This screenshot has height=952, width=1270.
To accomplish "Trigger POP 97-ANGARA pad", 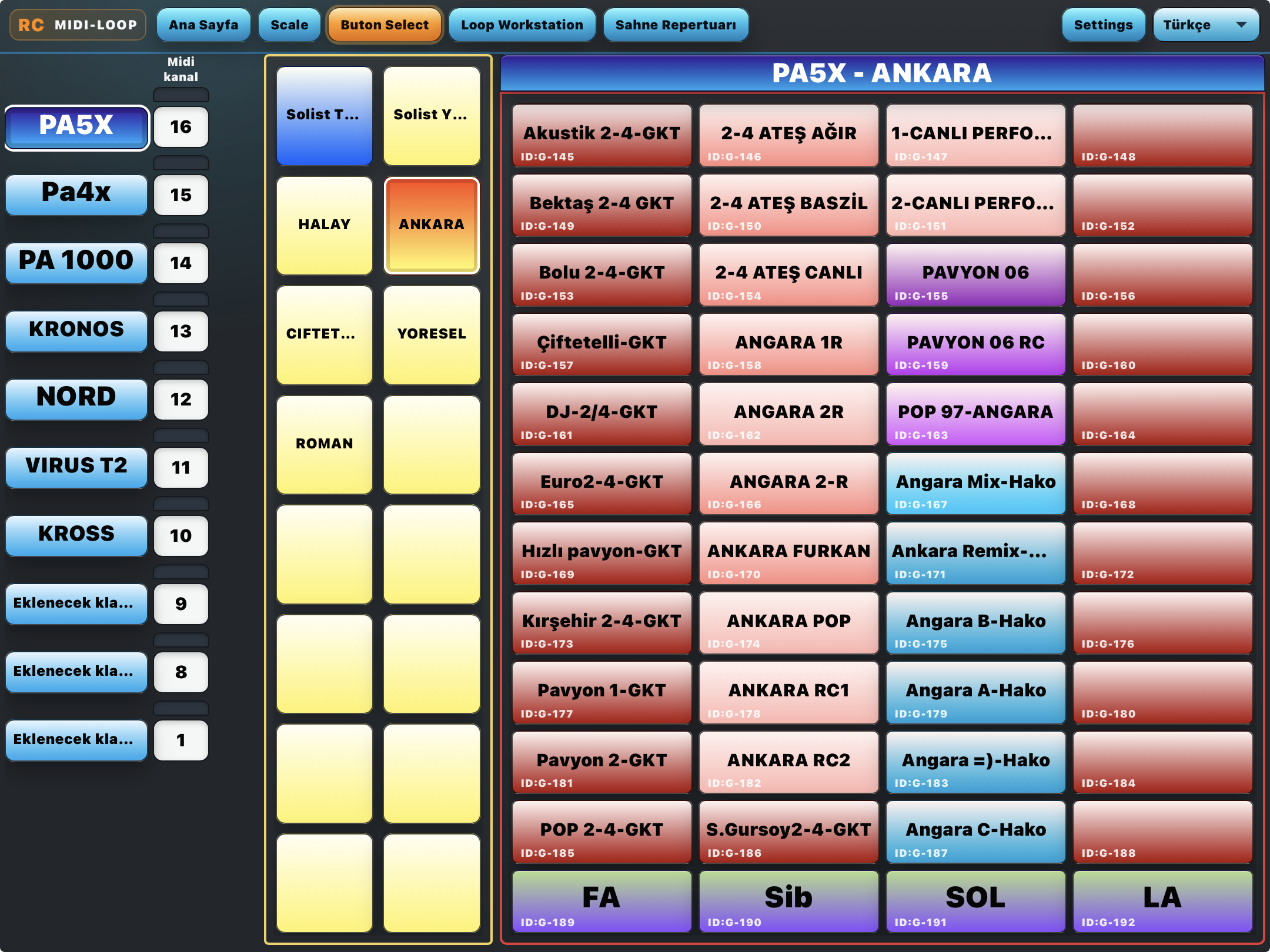I will point(975,414).
